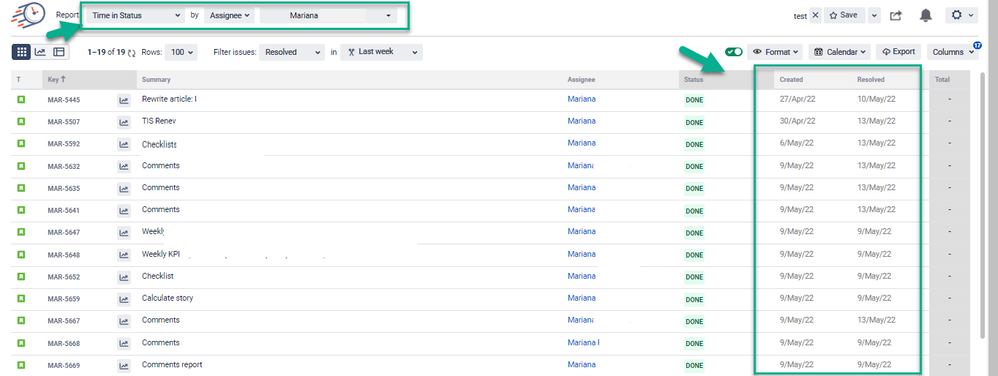This screenshot has height=376, width=998.
Task: Open the chart icon for MAR-5445
Action: (124, 100)
